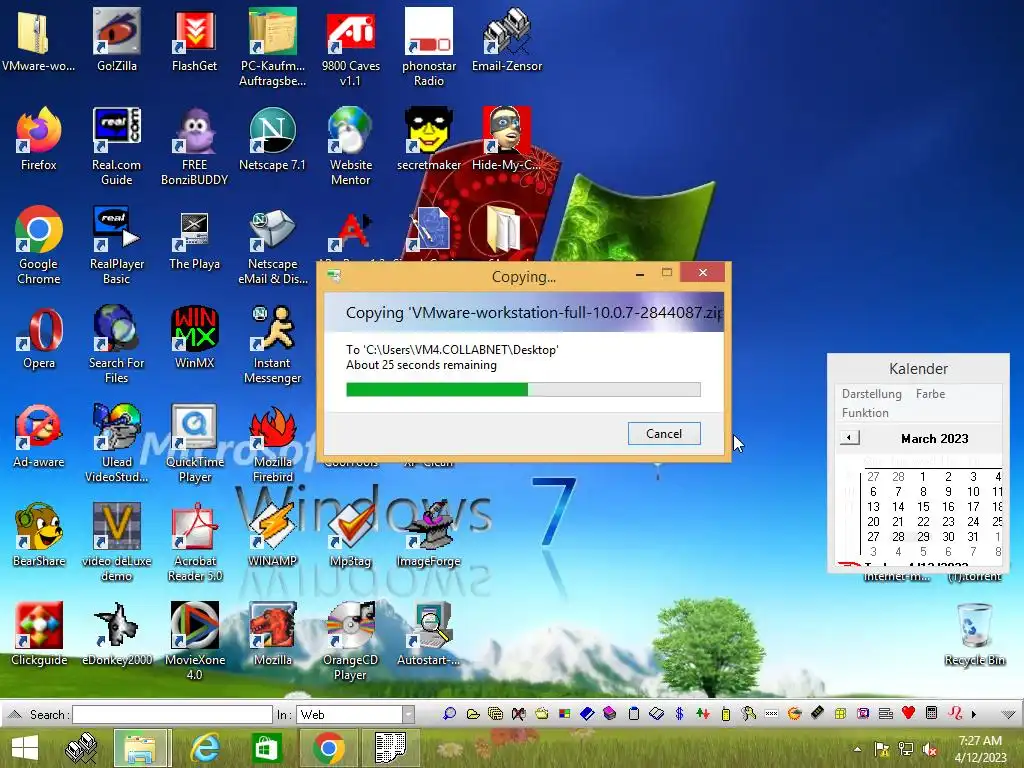This screenshot has height=768, width=1024.
Task: Select the RealPlayer Basic desktop icon
Action: [116, 246]
